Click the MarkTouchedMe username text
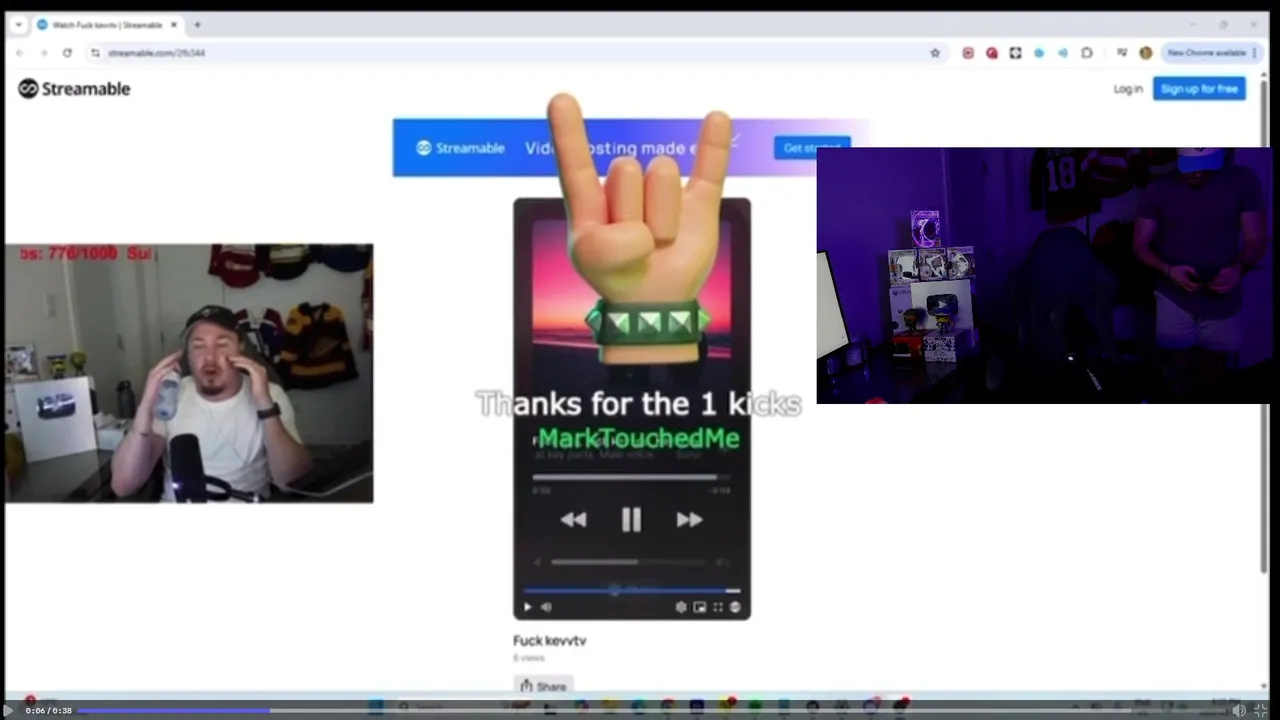The image size is (1280, 720). pyautogui.click(x=639, y=438)
